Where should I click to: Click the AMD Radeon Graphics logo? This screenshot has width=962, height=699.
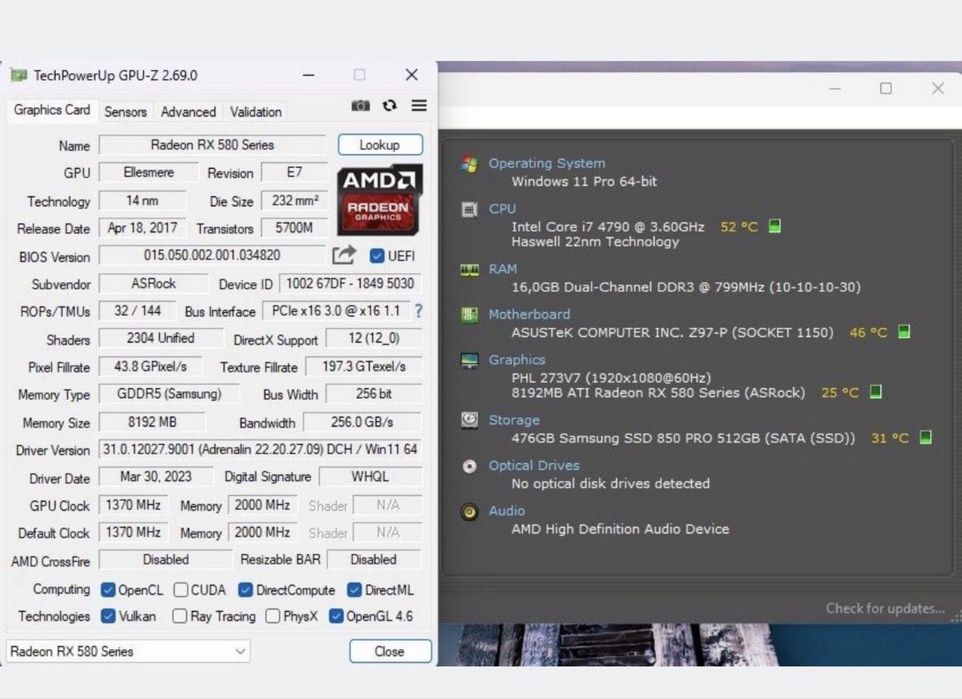380,200
